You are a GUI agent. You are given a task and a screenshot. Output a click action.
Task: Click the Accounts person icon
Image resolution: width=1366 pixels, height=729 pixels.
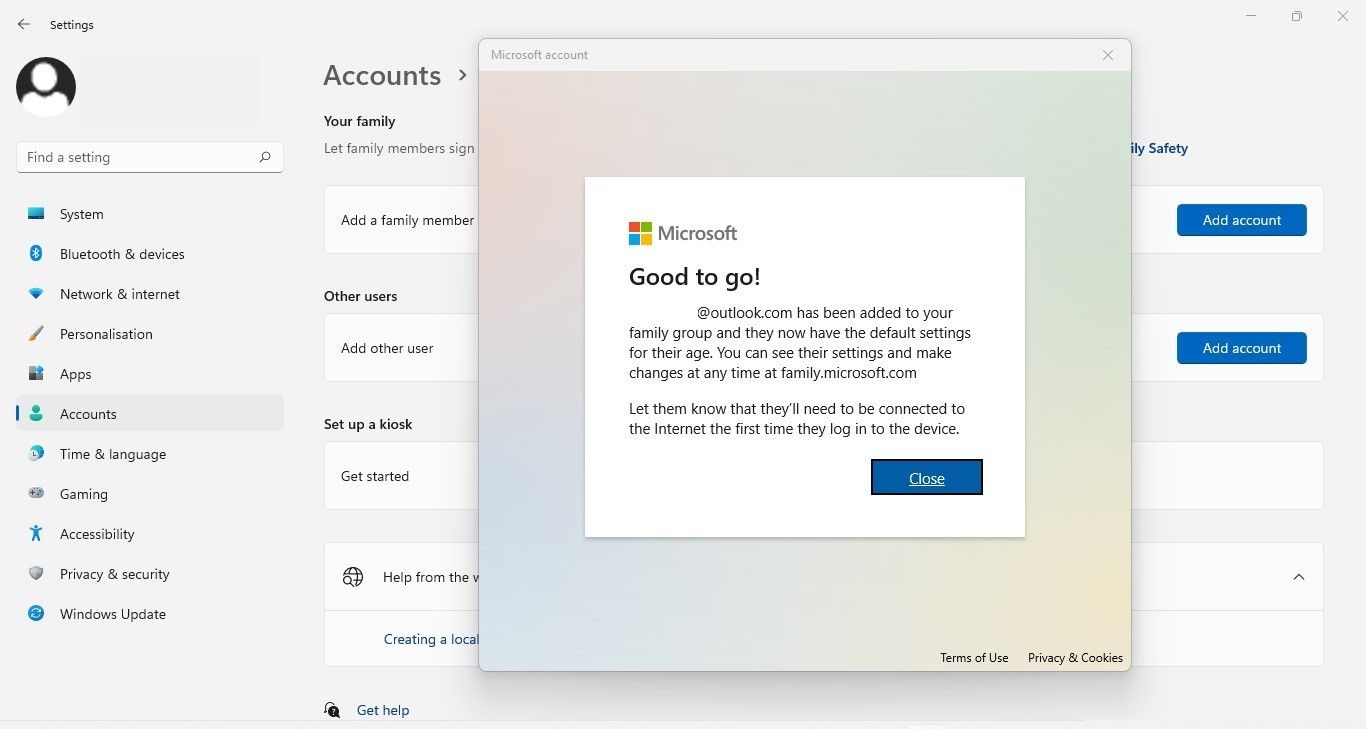pos(36,414)
